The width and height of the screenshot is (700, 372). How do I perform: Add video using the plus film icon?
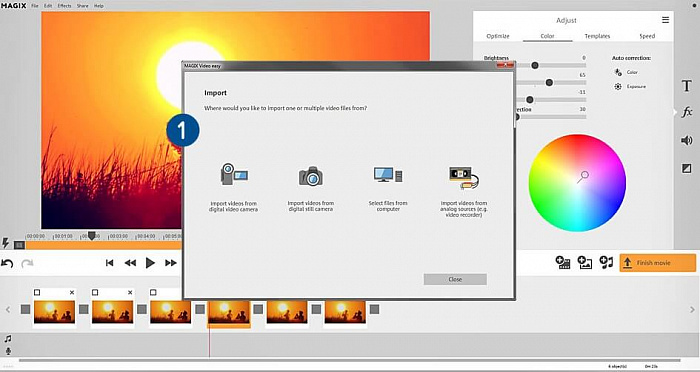pos(563,263)
